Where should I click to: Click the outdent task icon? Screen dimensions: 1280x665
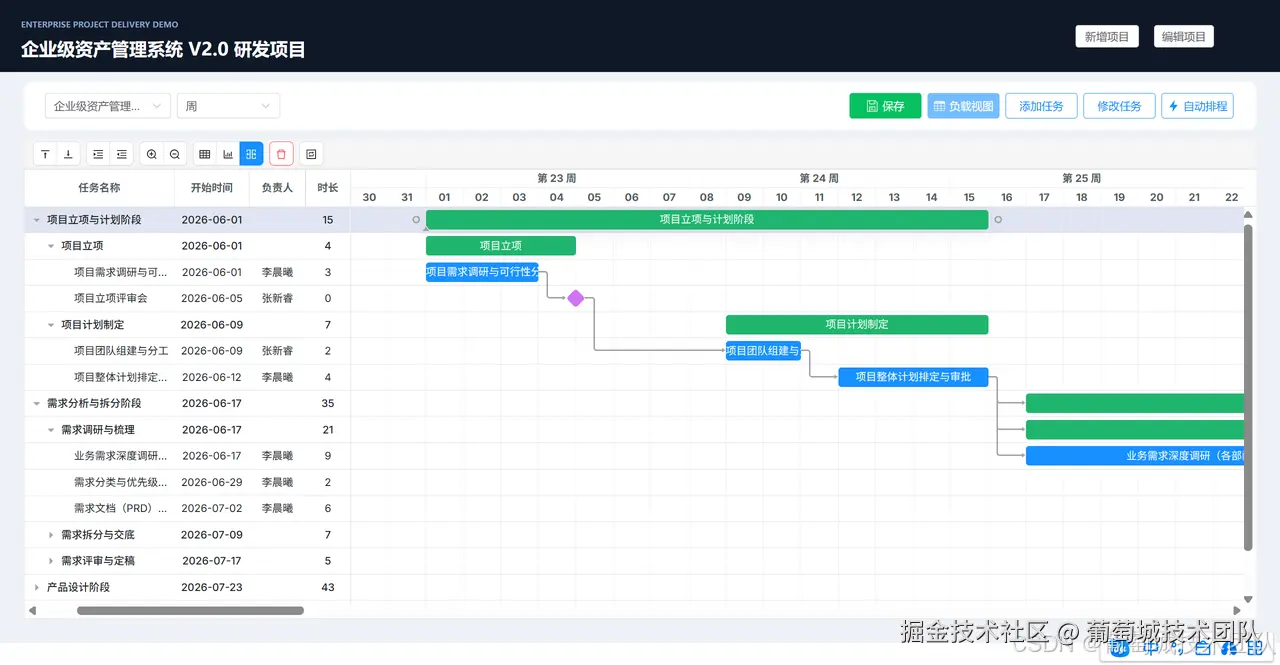(122, 154)
